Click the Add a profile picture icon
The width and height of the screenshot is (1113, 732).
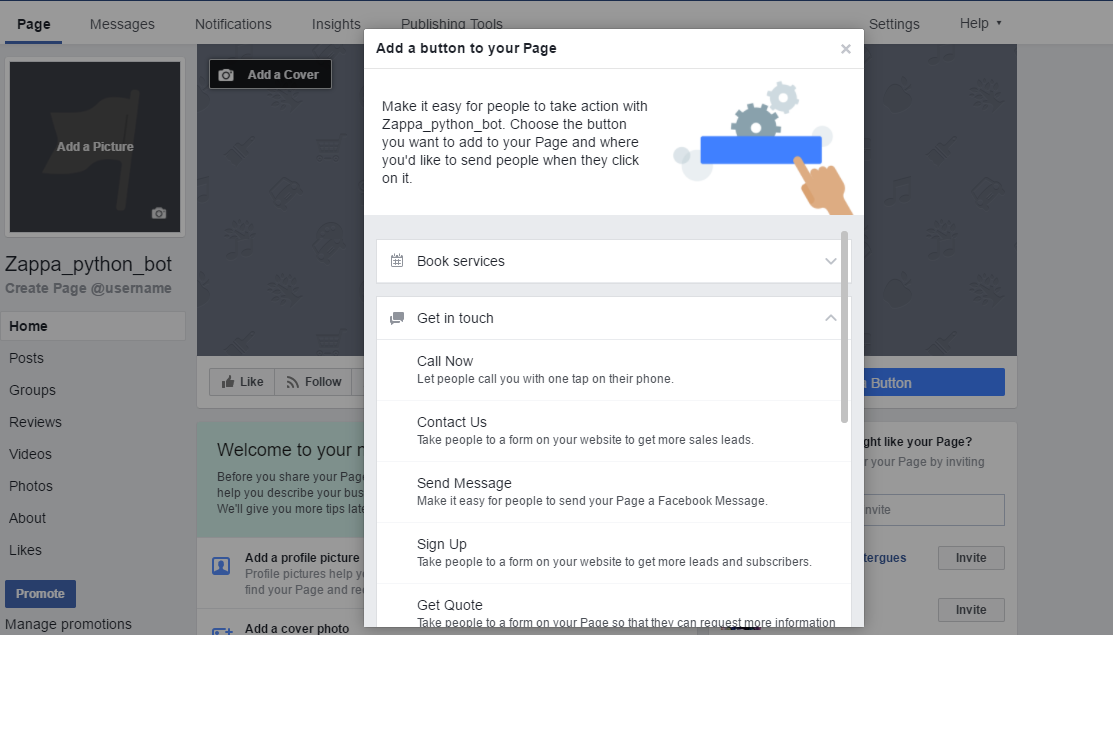point(221,566)
